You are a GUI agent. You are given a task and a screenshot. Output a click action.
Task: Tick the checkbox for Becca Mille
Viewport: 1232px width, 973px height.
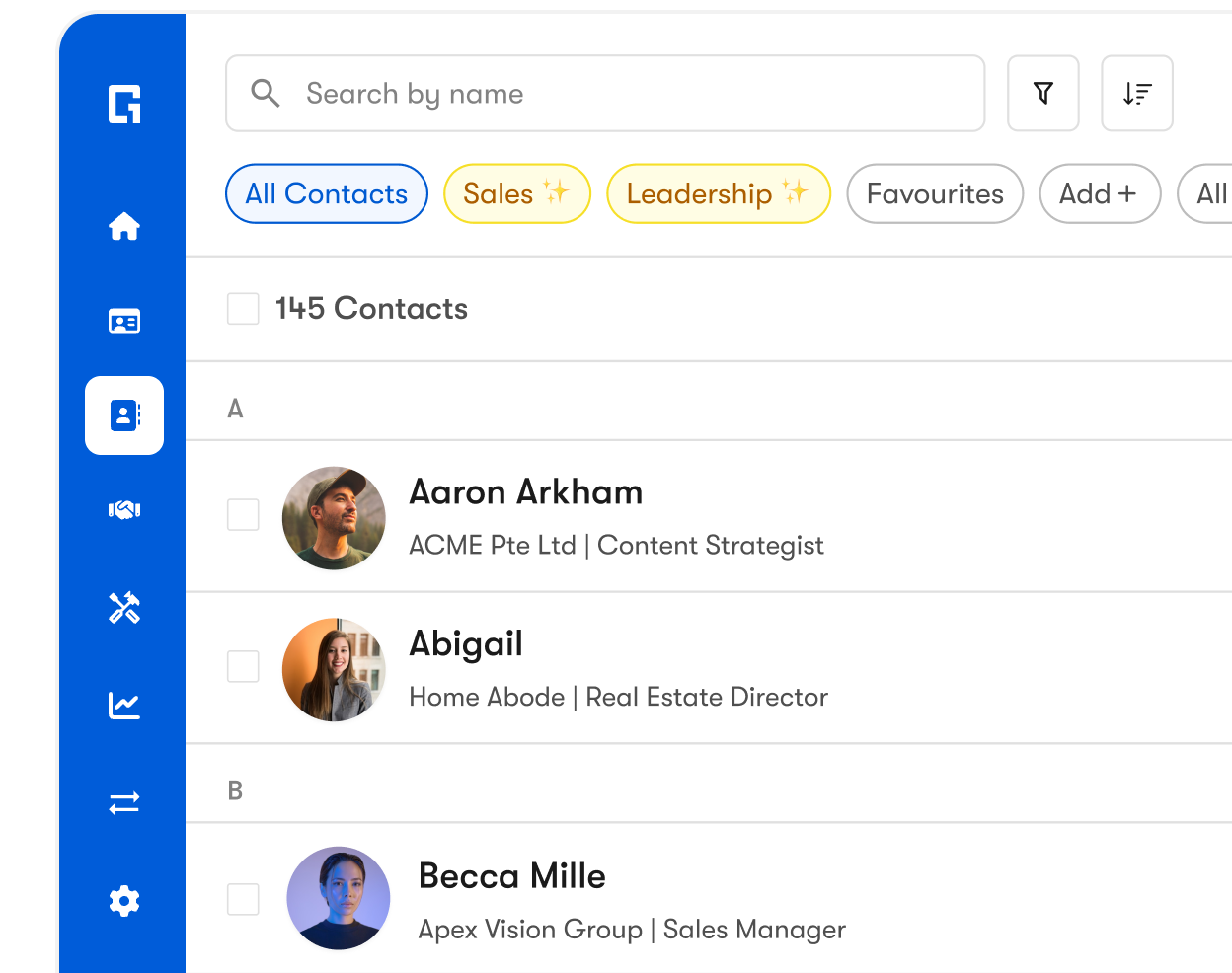coord(243,899)
